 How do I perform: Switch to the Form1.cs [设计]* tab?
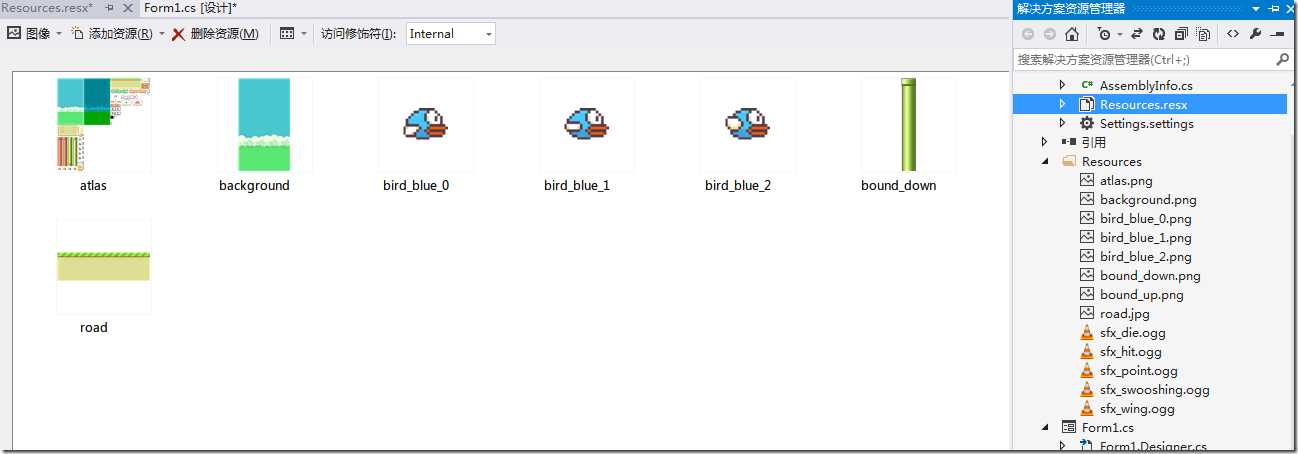pos(191,7)
